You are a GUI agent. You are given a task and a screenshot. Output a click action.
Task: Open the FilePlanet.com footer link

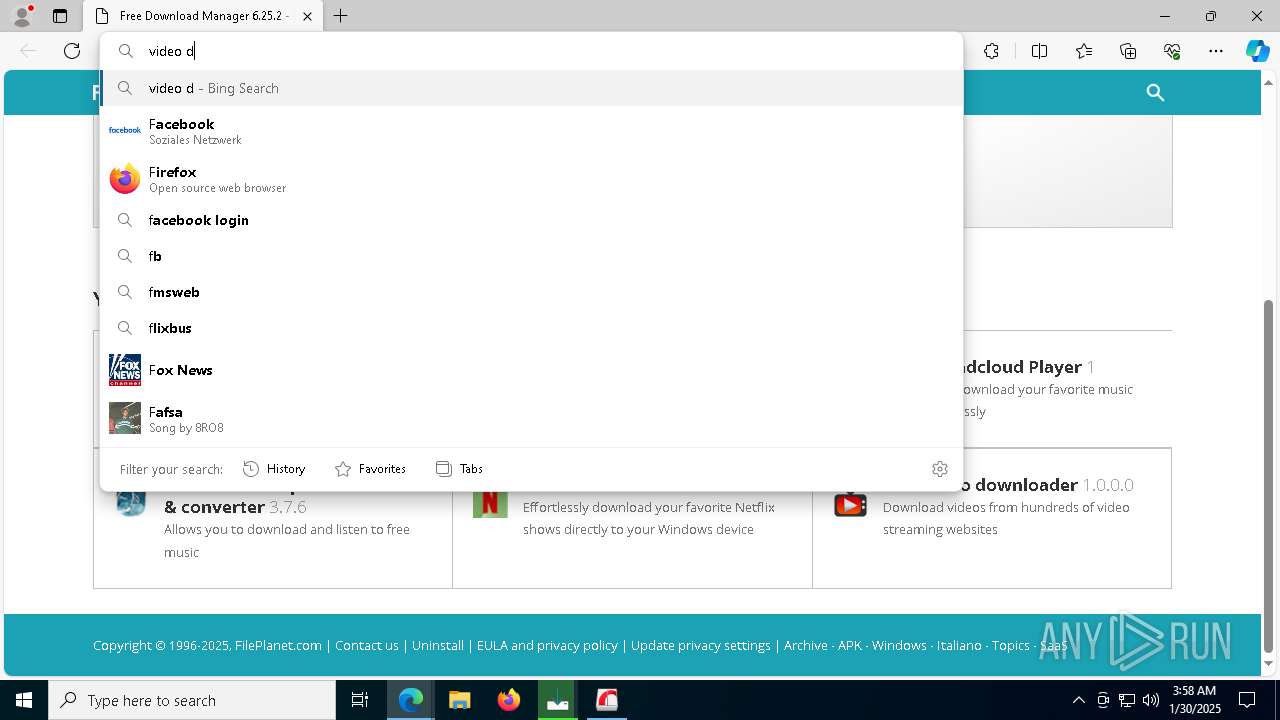[278, 645]
